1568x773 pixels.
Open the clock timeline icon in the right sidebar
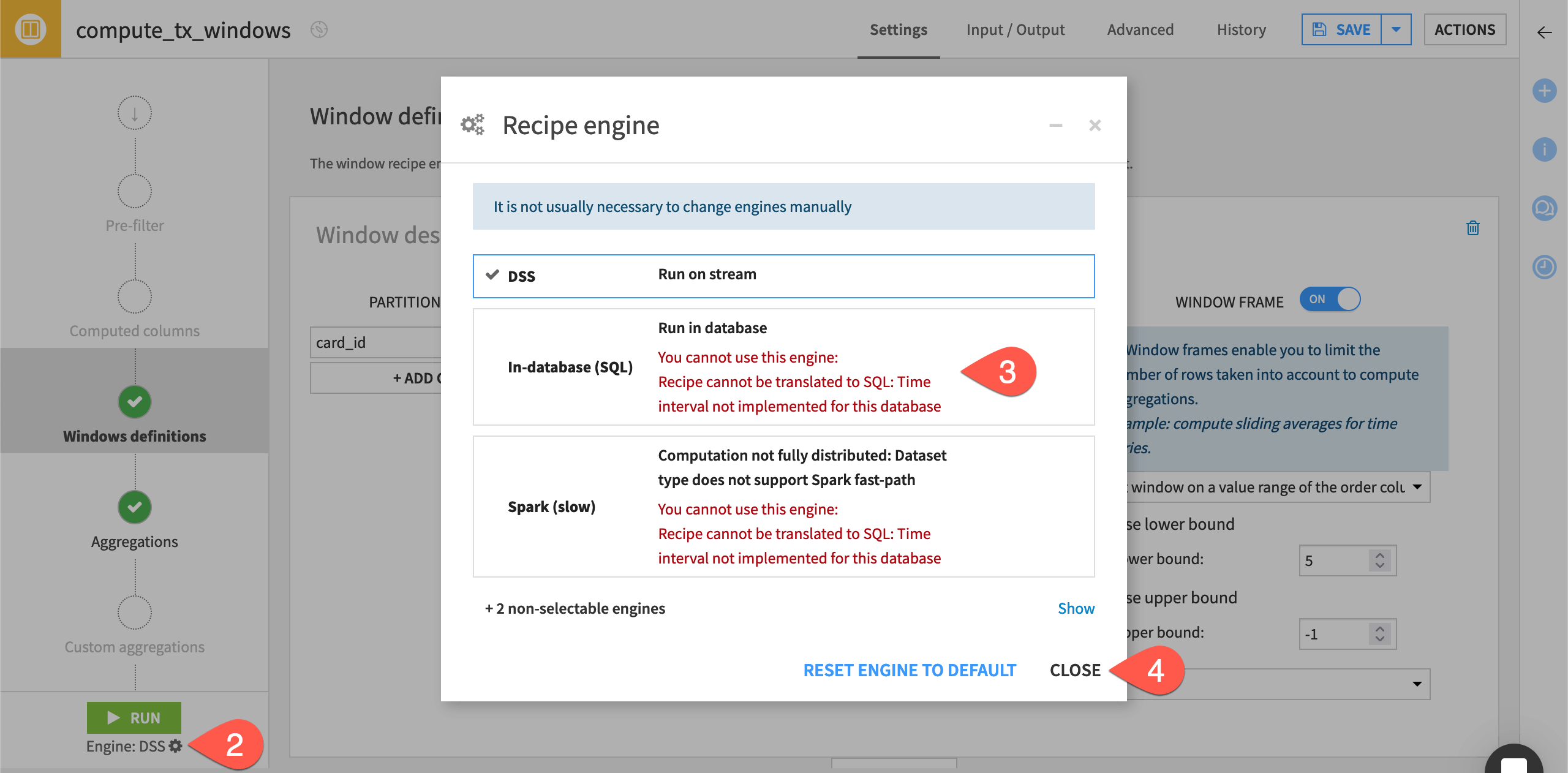(x=1544, y=266)
